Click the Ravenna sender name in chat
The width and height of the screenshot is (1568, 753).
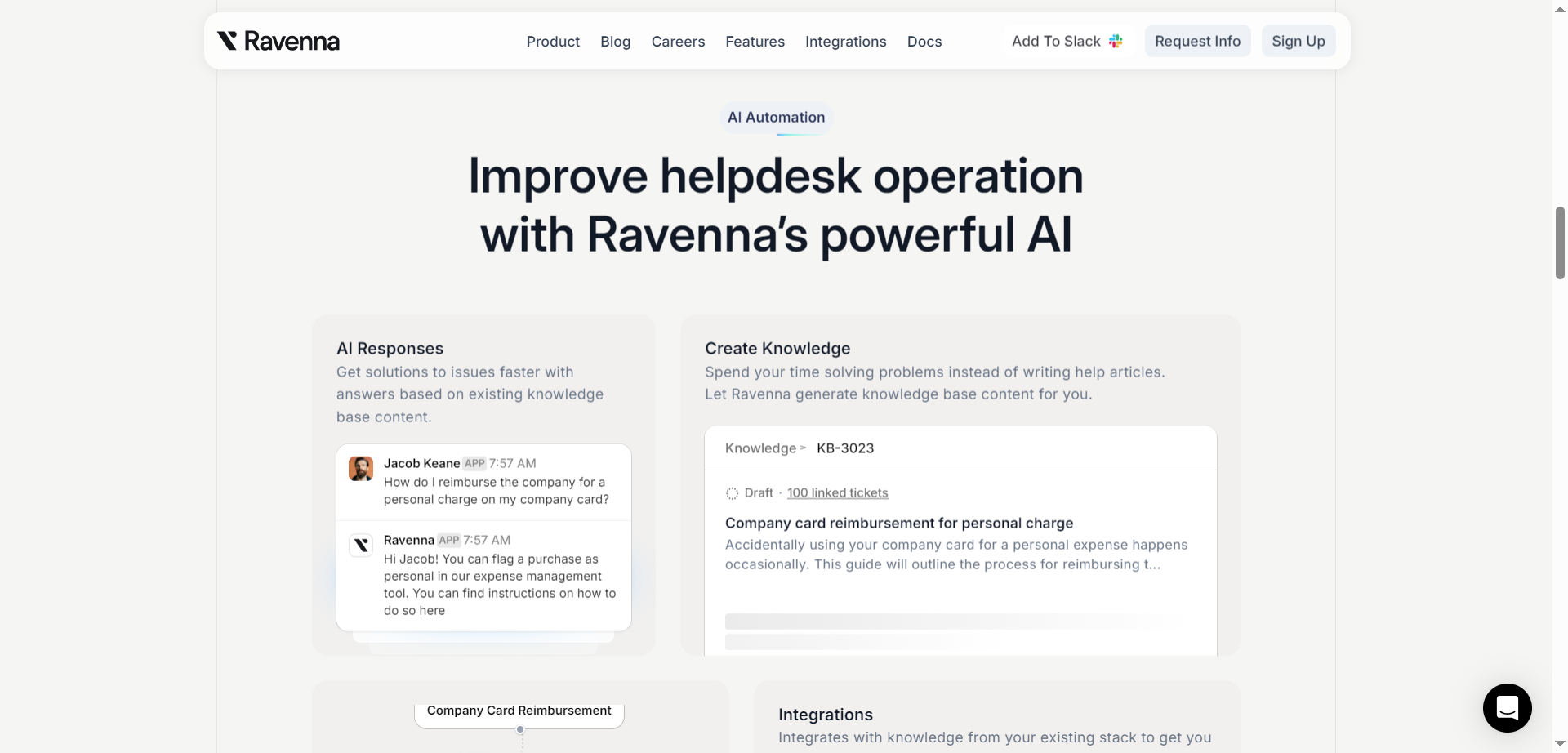408,540
